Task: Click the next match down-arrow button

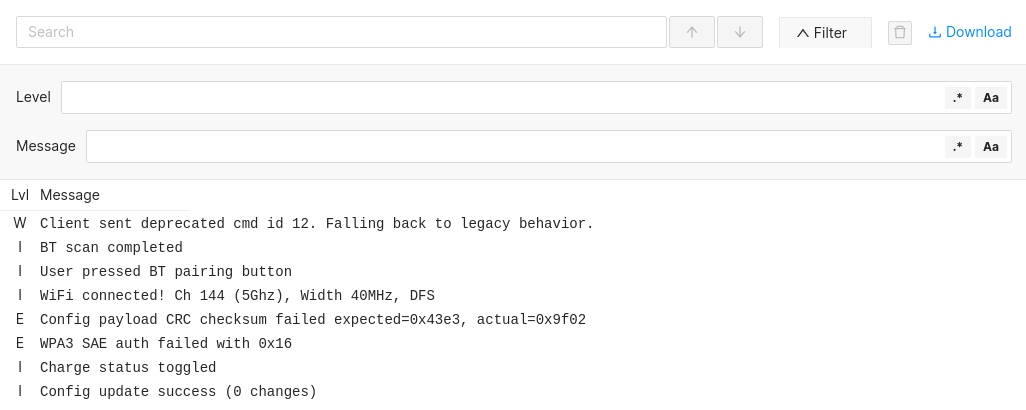Action: pyautogui.click(x=740, y=32)
